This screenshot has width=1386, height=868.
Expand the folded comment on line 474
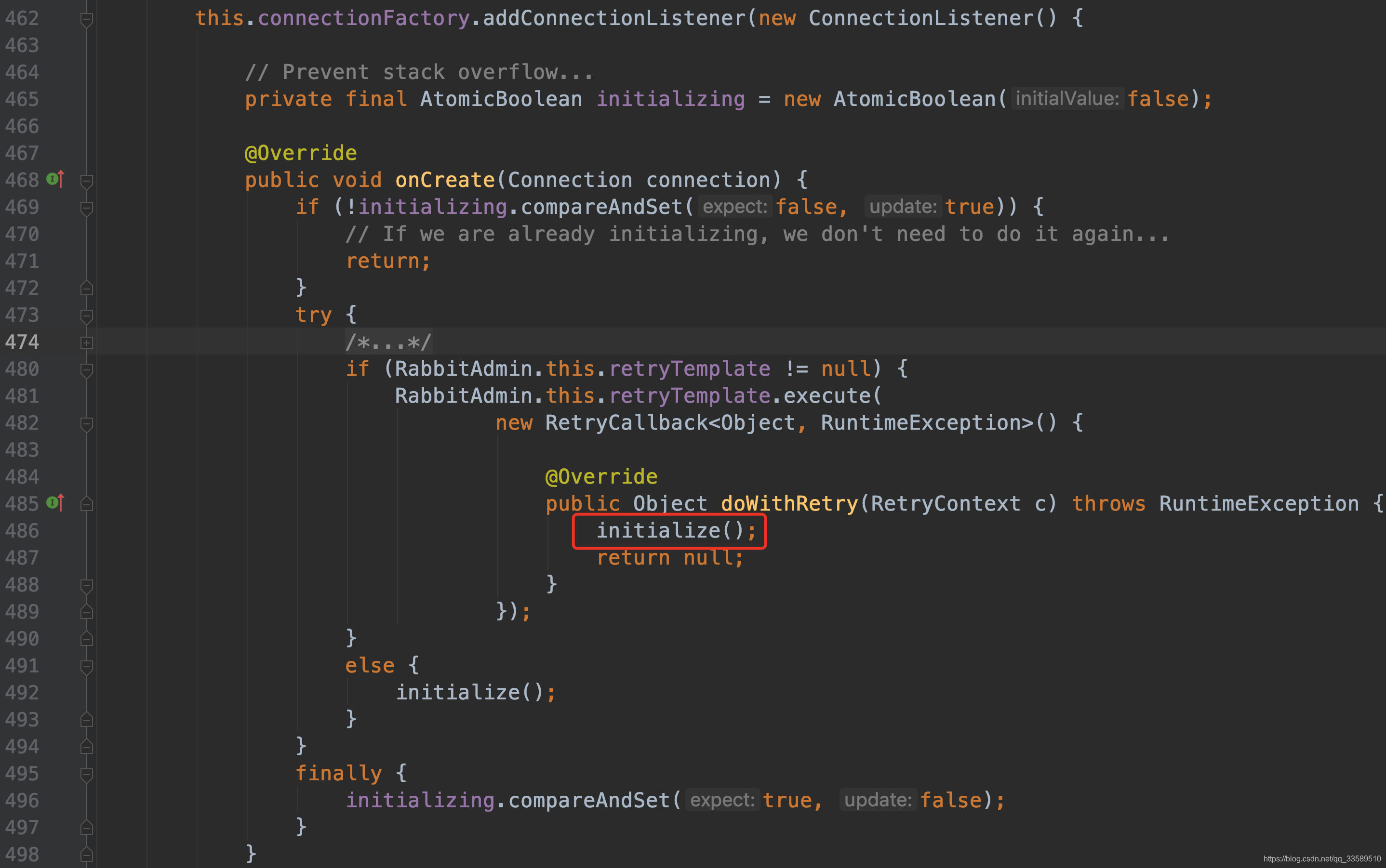point(87,343)
